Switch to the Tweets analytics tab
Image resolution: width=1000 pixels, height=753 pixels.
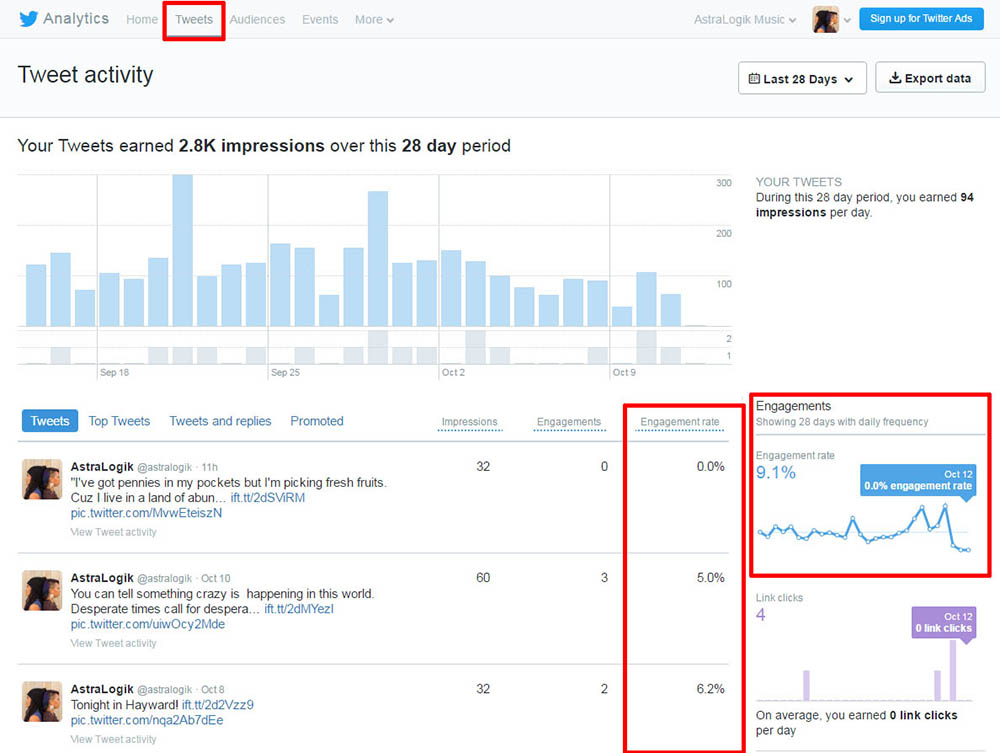click(194, 20)
